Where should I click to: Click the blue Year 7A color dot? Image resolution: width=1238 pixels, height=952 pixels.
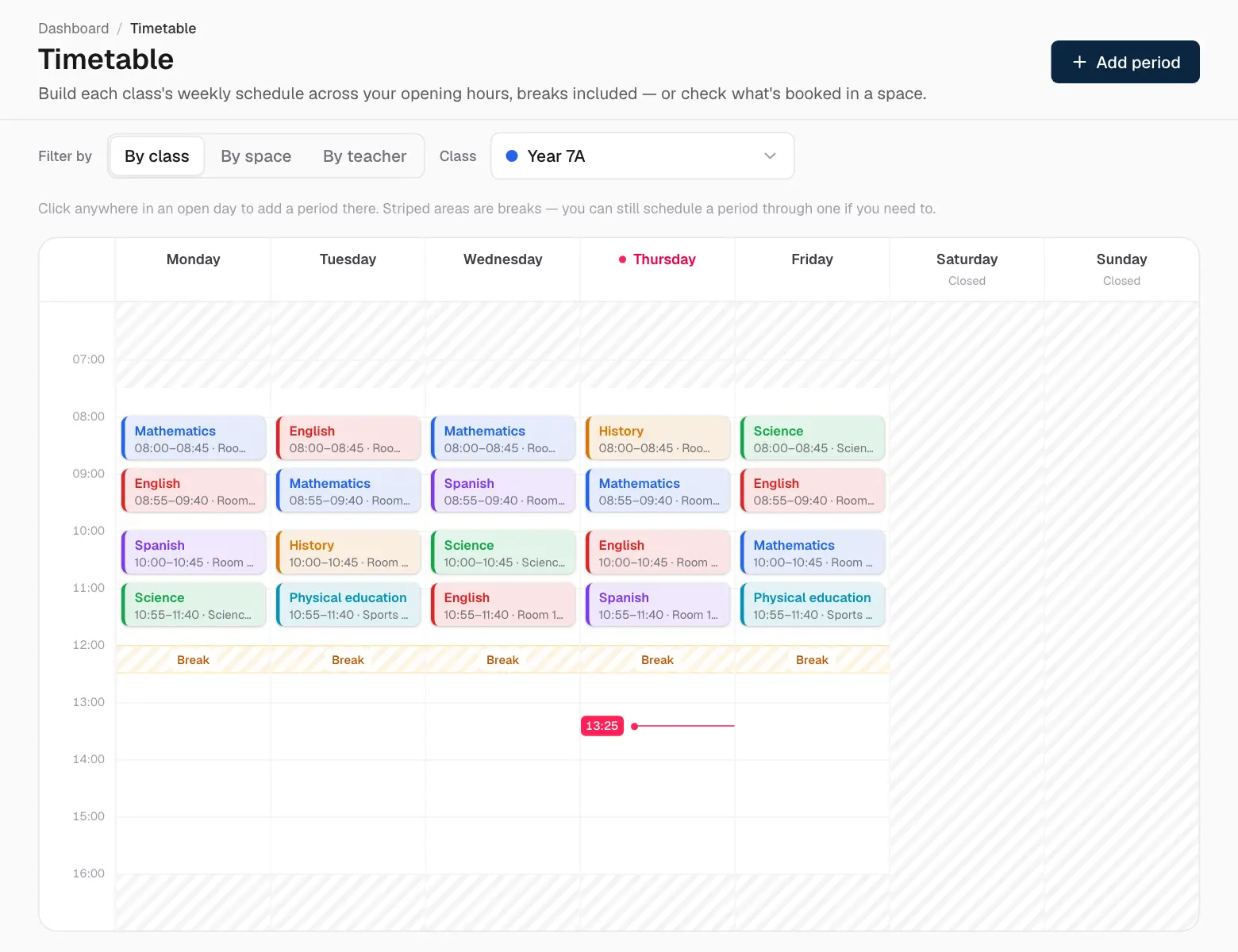pyautogui.click(x=512, y=156)
